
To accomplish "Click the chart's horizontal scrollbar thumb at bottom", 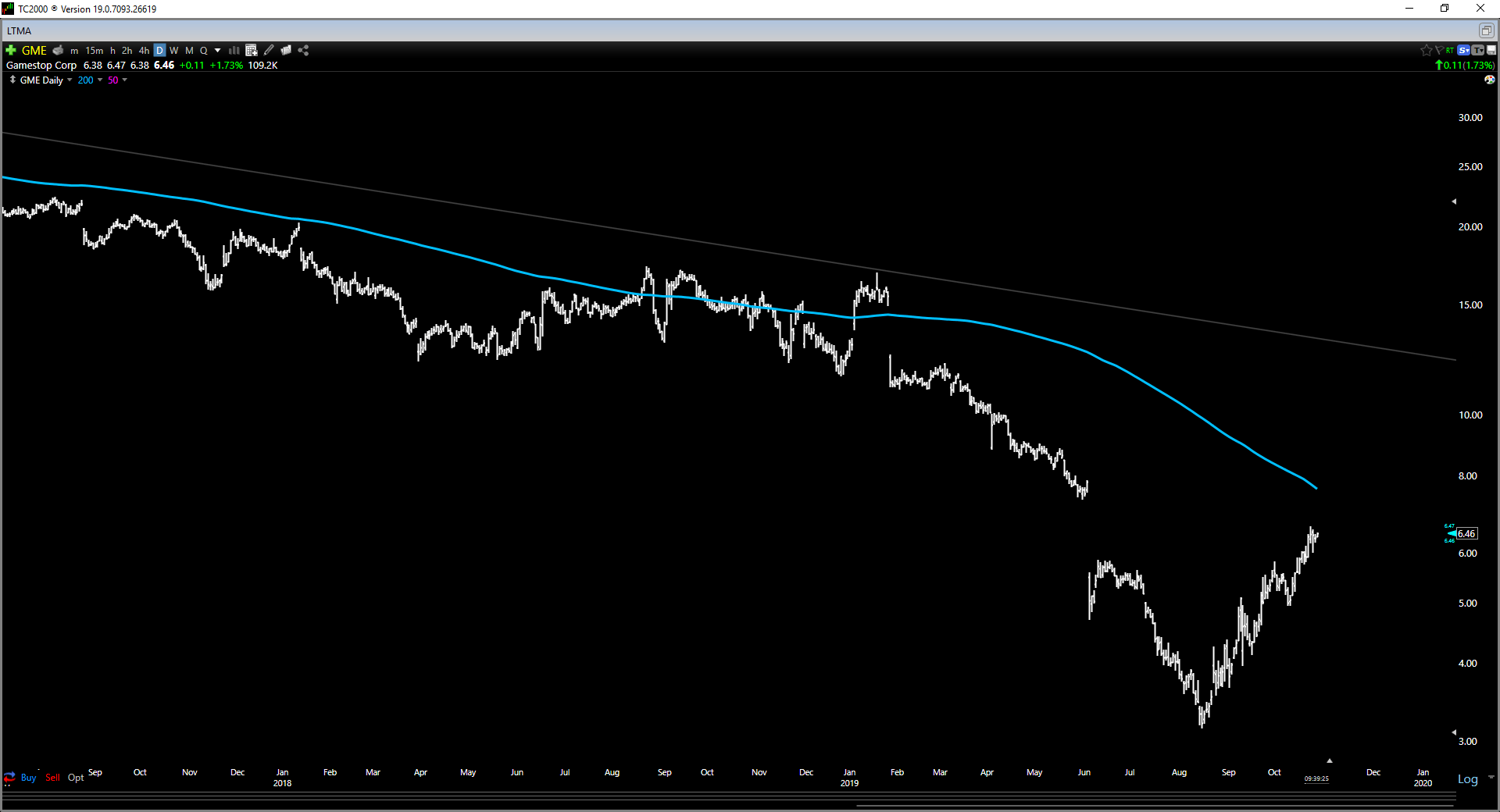I will tap(1155, 805).
